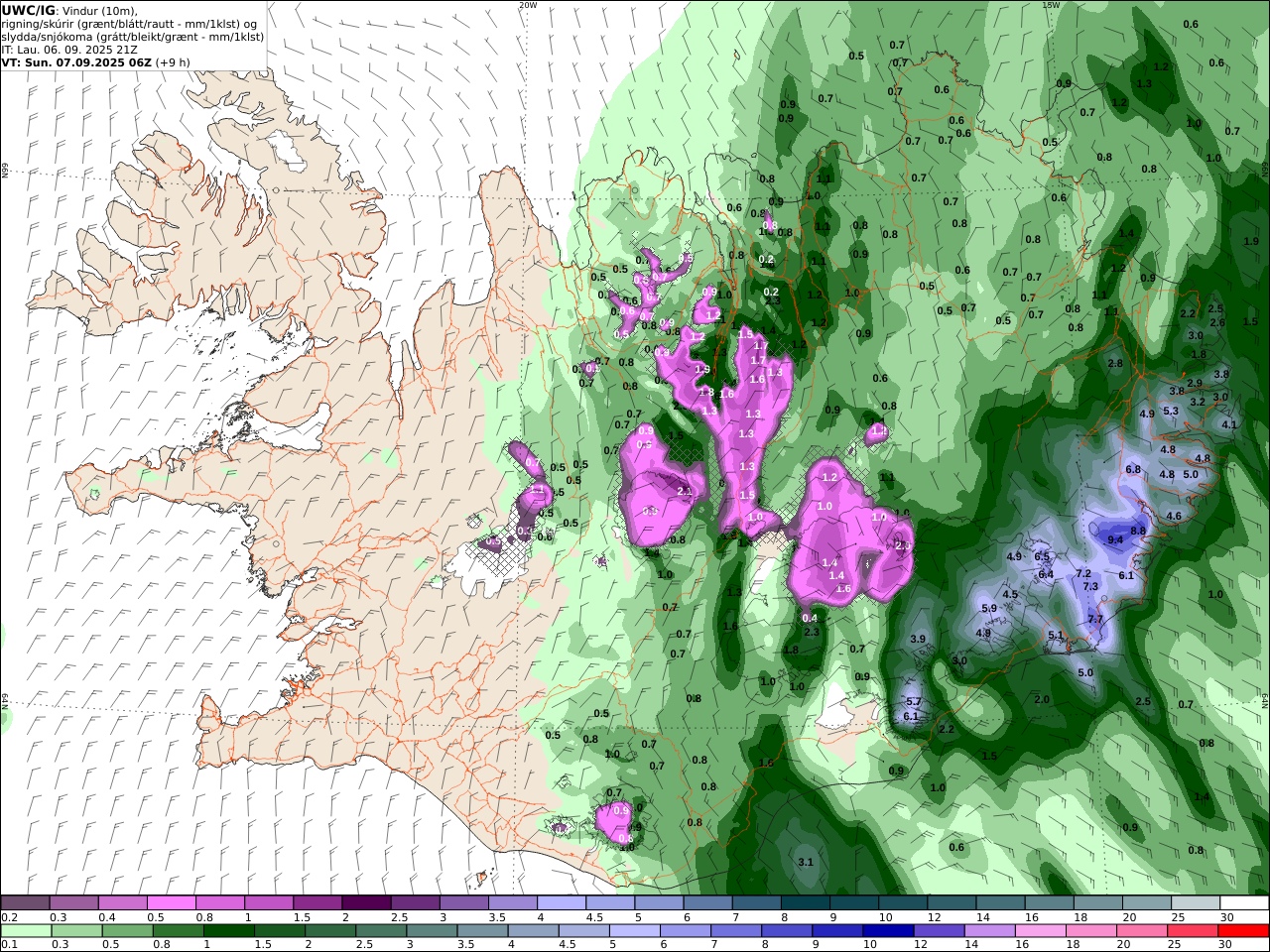Click the pale green bottom-row swatch between 0.1 and 0.3

pos(26,931)
